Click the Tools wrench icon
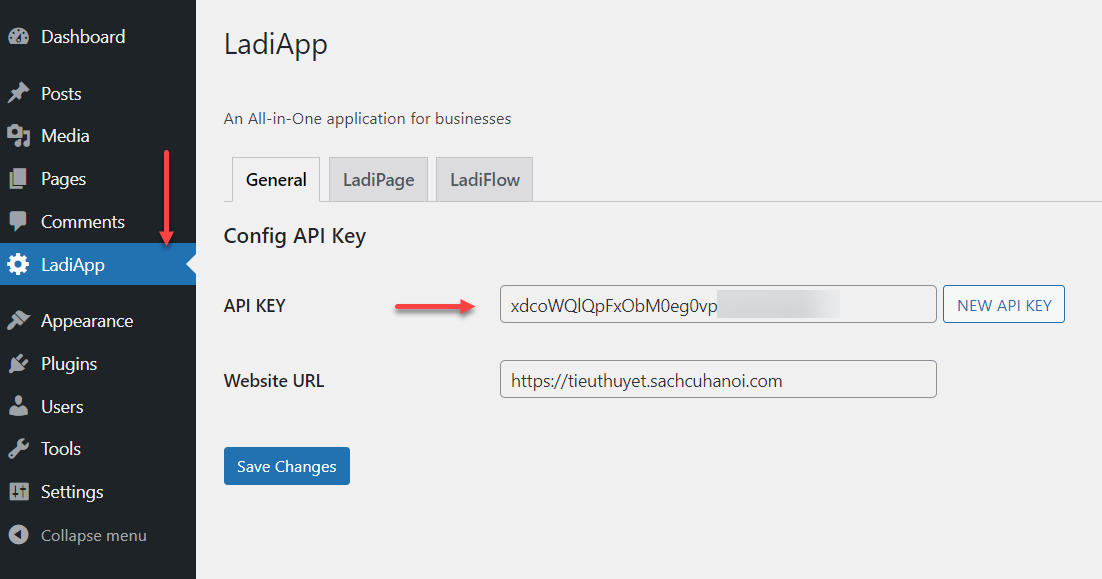This screenshot has height=579, width=1102. click(19, 449)
